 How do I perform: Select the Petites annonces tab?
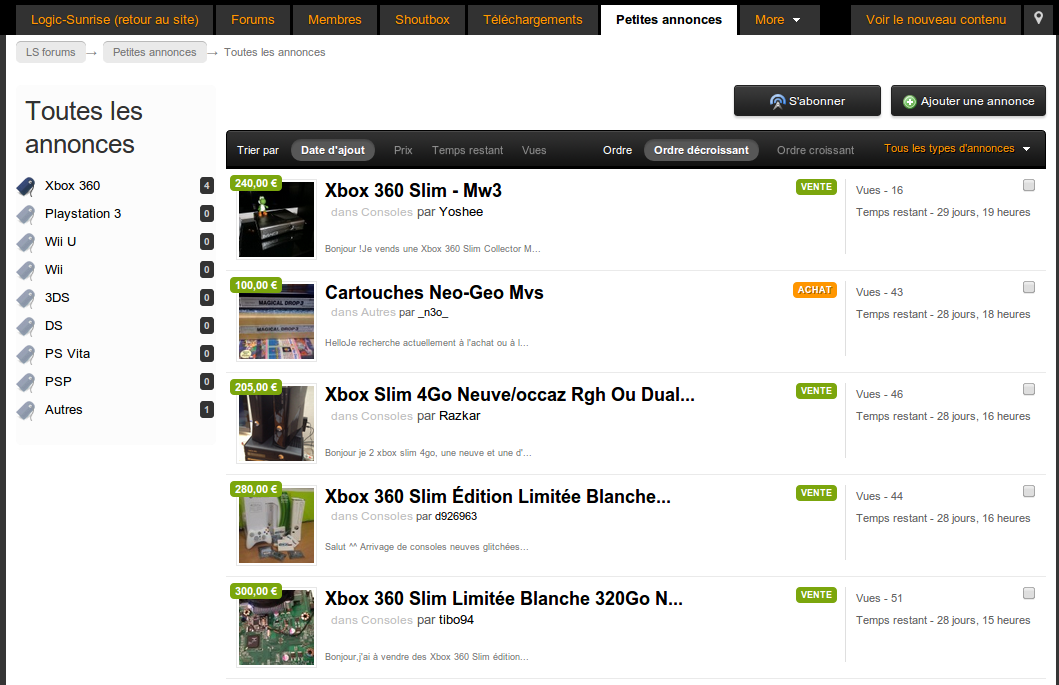[x=669, y=20]
